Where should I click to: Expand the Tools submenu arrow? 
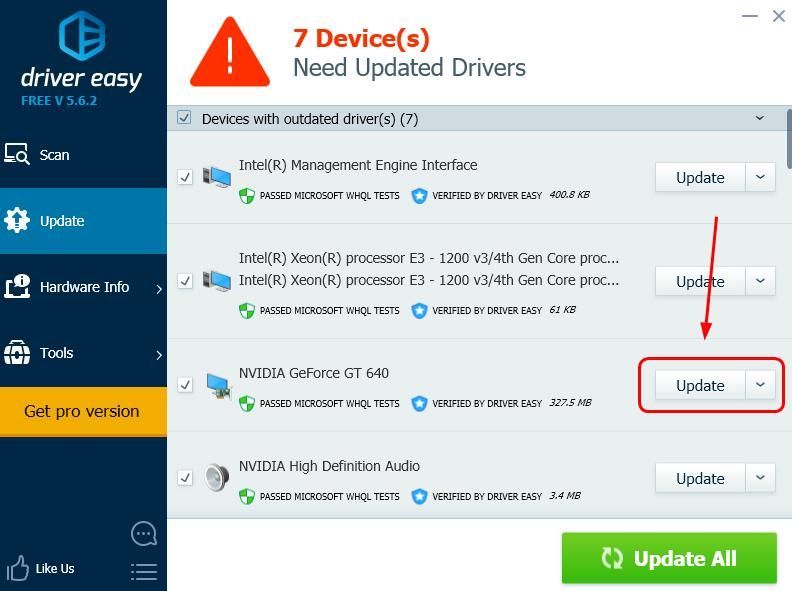pos(159,355)
